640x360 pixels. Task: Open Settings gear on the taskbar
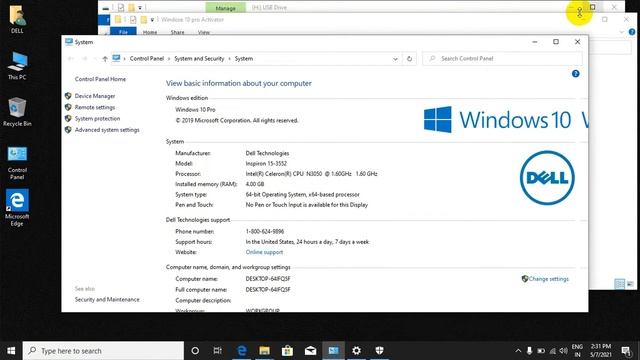pos(356,351)
